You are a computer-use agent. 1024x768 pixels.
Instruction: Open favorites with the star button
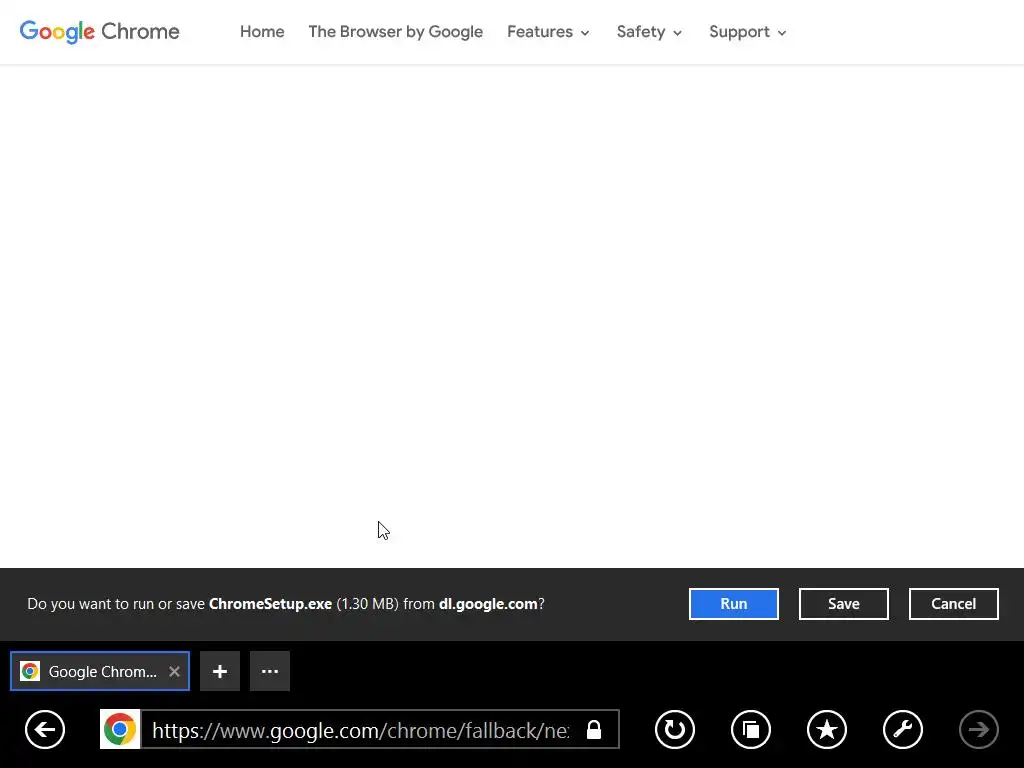click(827, 729)
